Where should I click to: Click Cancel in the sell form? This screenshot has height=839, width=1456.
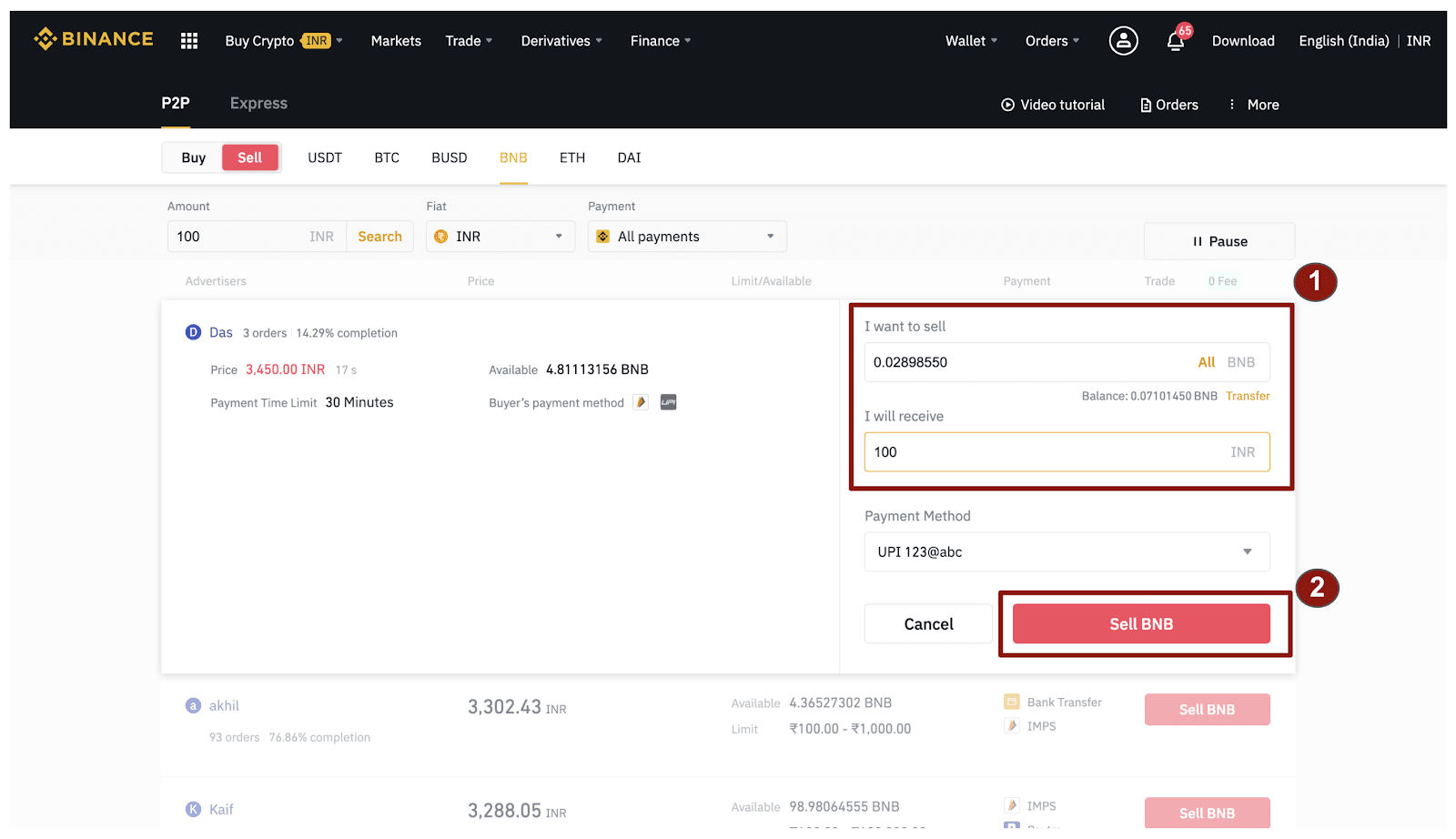pyautogui.click(x=928, y=624)
